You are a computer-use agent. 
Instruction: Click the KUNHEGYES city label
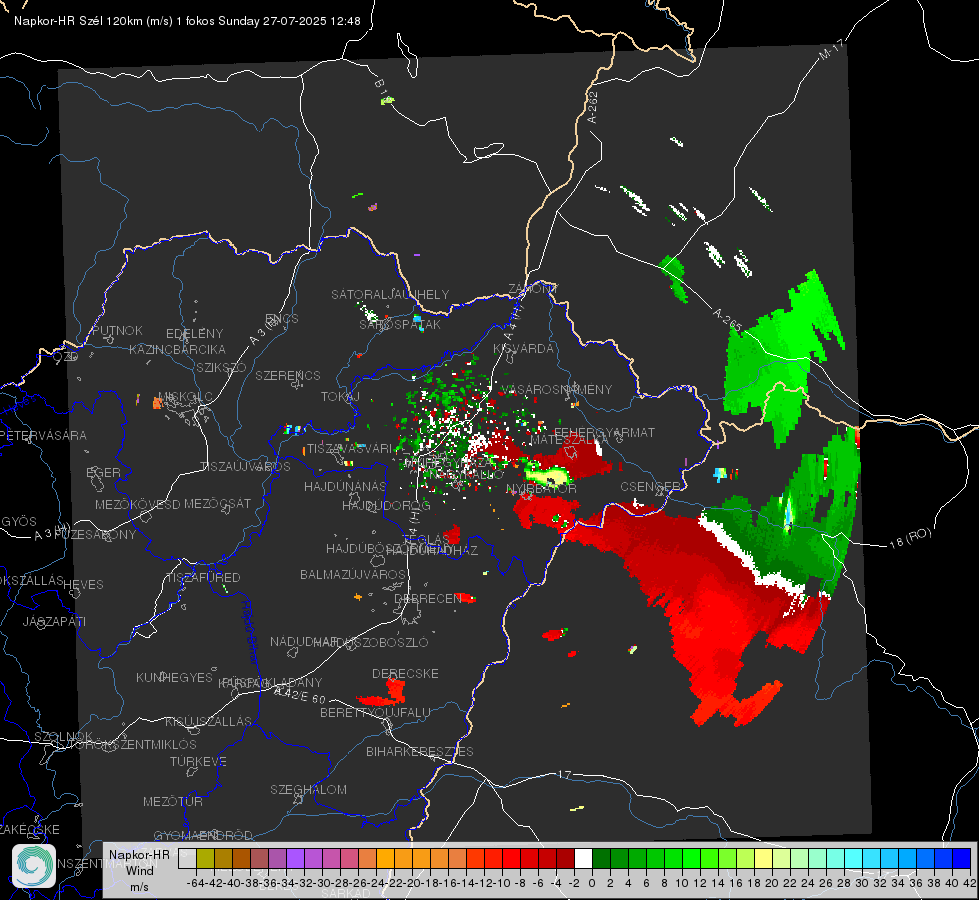[175, 677]
